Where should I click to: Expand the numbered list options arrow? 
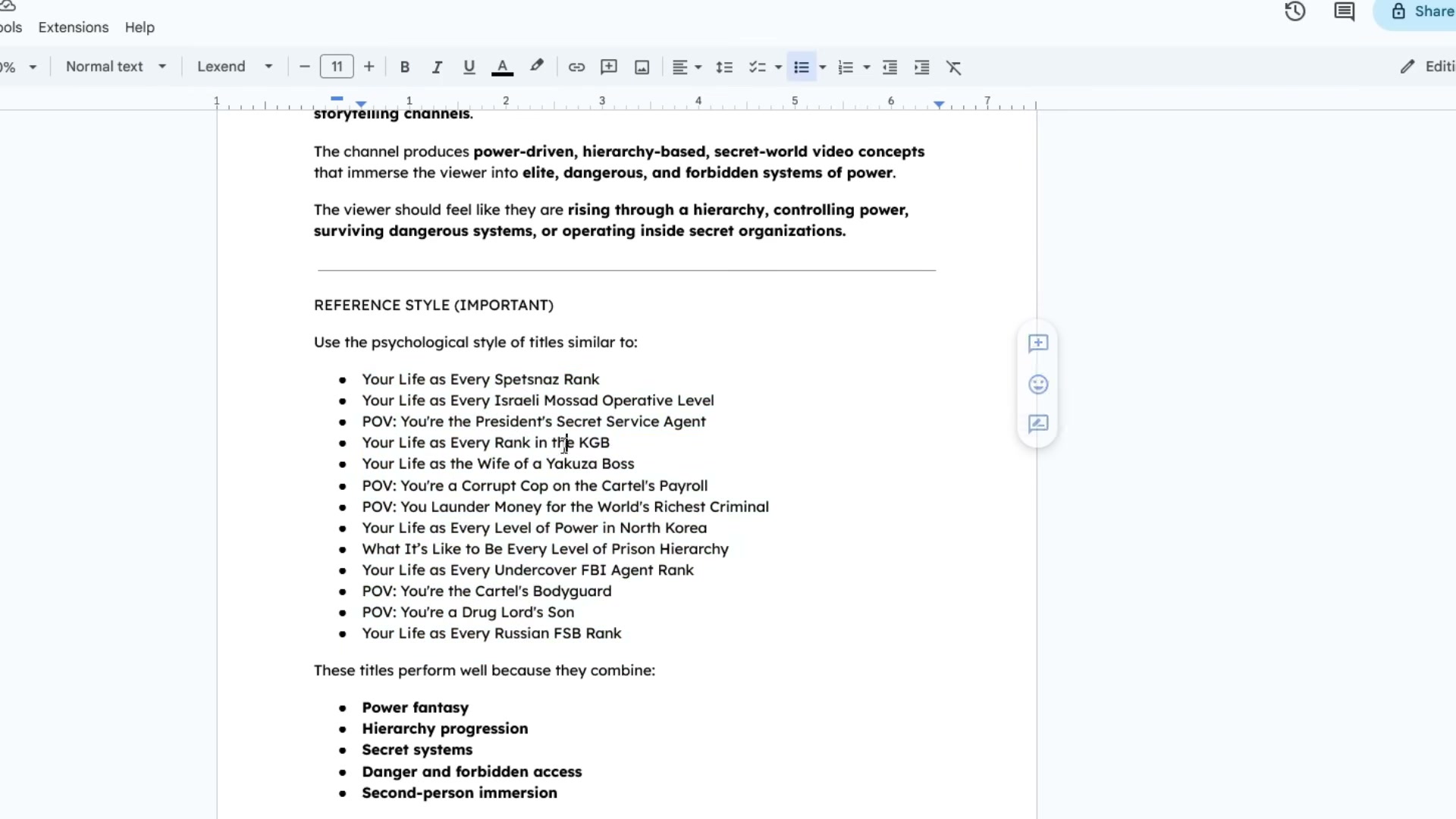pos(867,67)
